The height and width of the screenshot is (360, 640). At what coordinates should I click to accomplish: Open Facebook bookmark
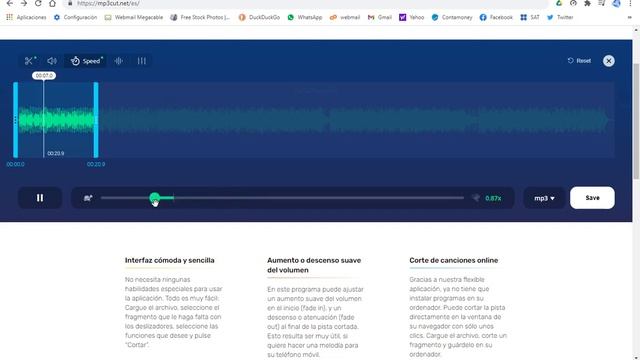click(x=496, y=17)
